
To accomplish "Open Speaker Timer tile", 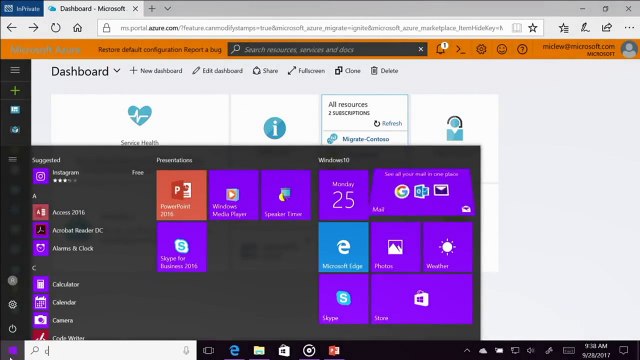I will tap(286, 195).
